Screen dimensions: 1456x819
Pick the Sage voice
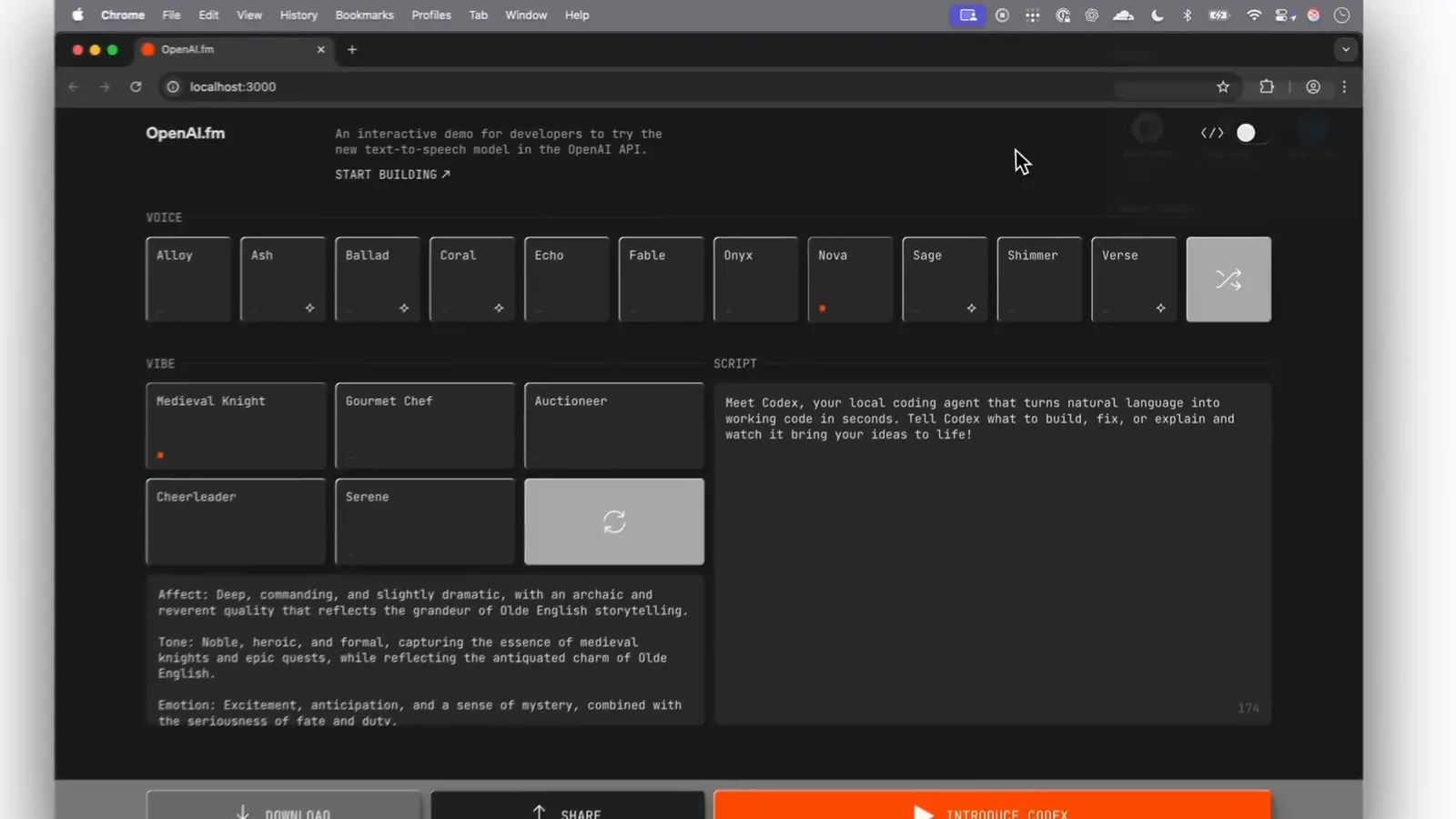coord(945,279)
